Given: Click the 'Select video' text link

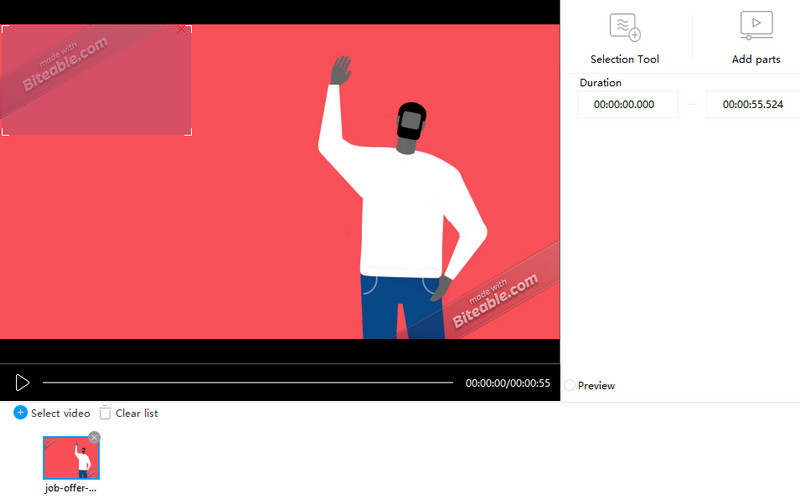Looking at the screenshot, I should point(60,413).
